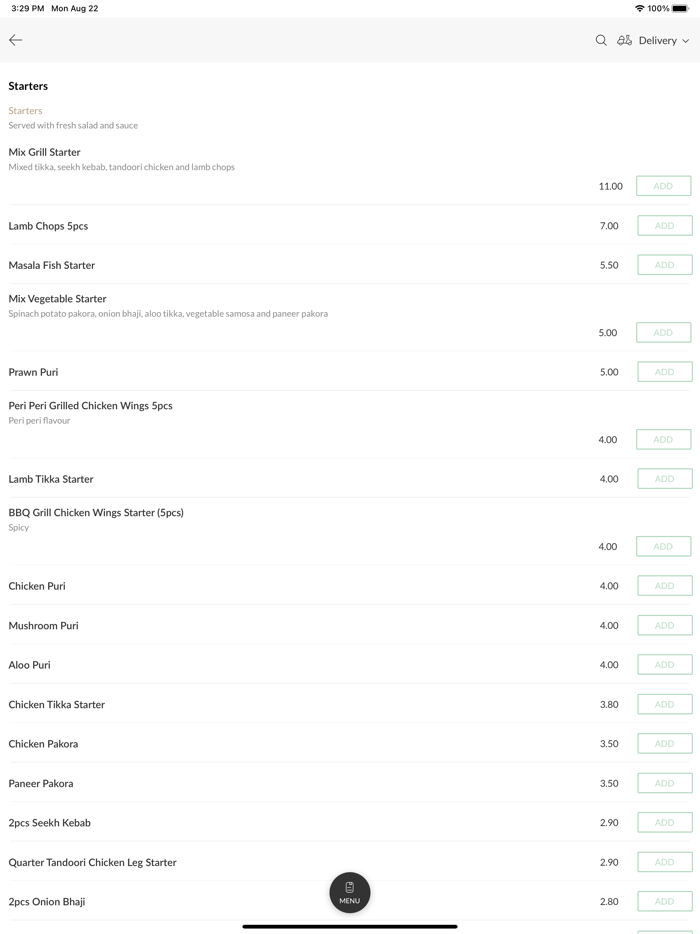Open the floating MENU button
This screenshot has height=934, width=700.
tap(350, 892)
